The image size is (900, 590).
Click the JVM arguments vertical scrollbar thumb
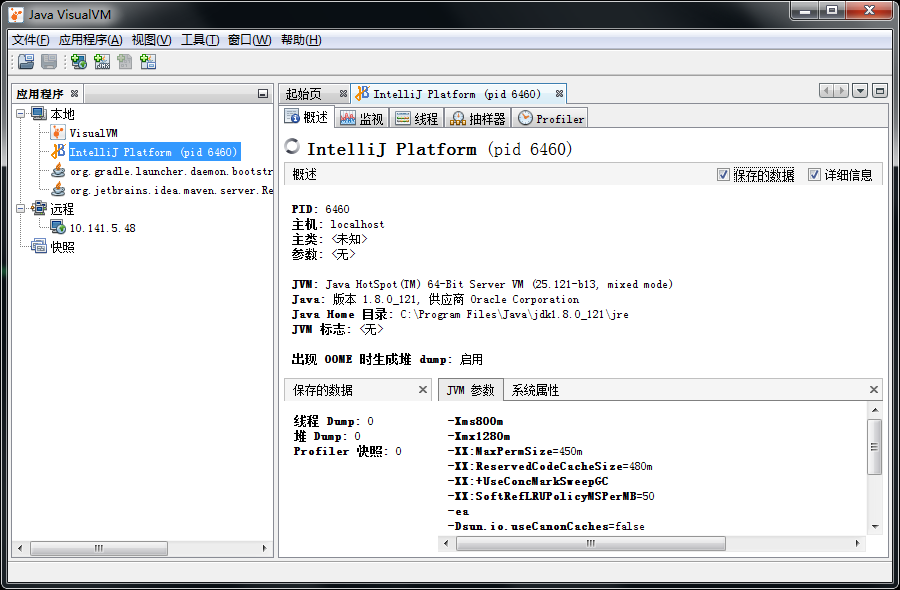875,447
